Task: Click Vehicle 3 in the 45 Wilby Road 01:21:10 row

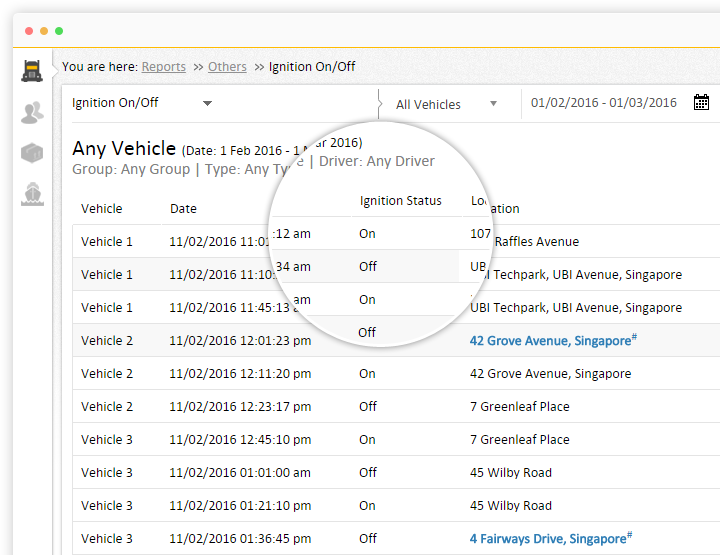Action: click(107, 505)
